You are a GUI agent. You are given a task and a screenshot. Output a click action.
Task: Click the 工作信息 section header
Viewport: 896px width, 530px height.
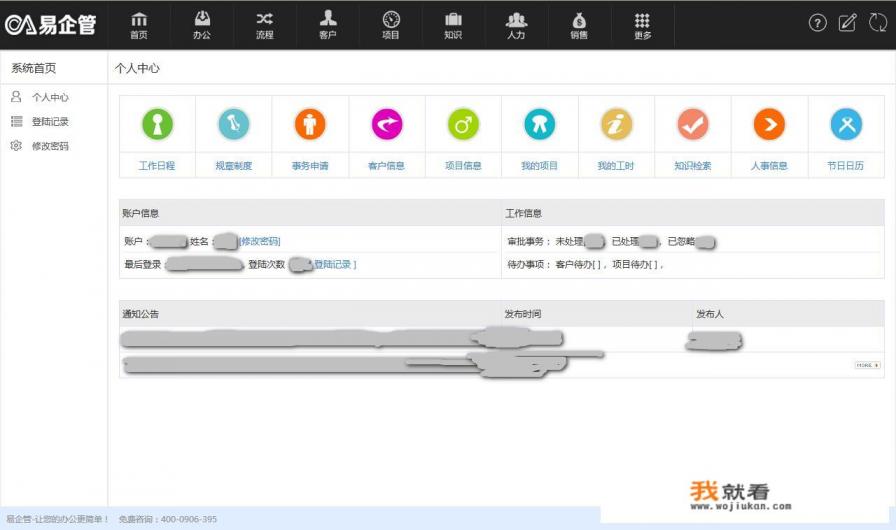coord(523,213)
